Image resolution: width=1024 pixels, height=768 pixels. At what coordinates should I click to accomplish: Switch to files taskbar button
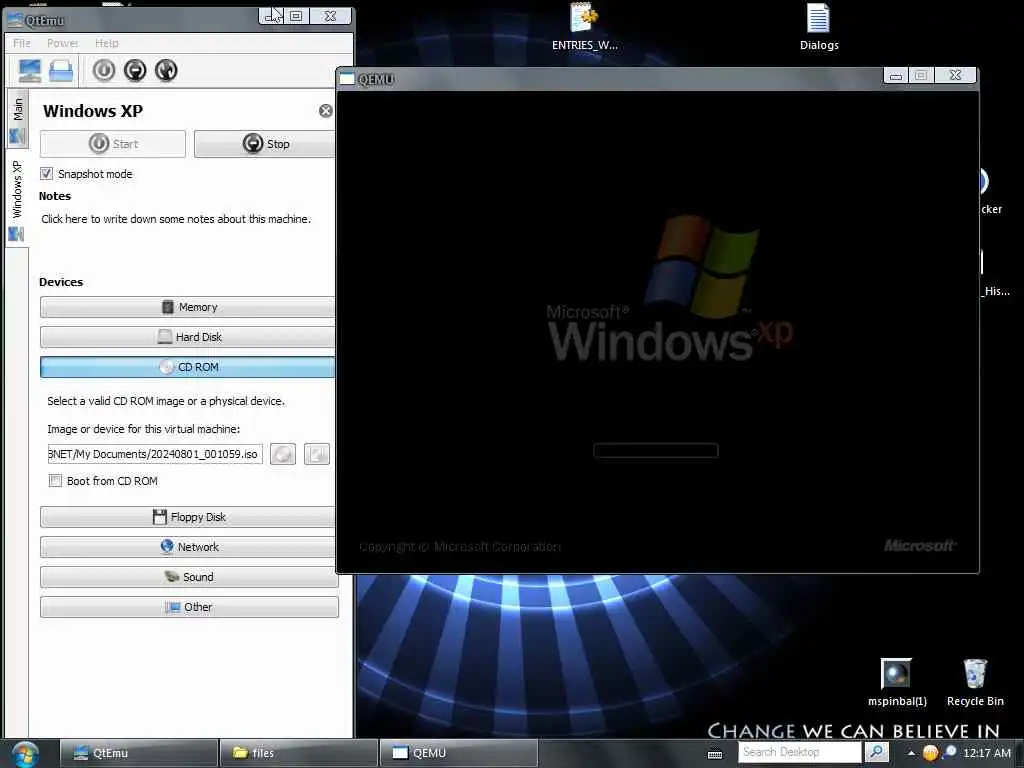tap(298, 753)
